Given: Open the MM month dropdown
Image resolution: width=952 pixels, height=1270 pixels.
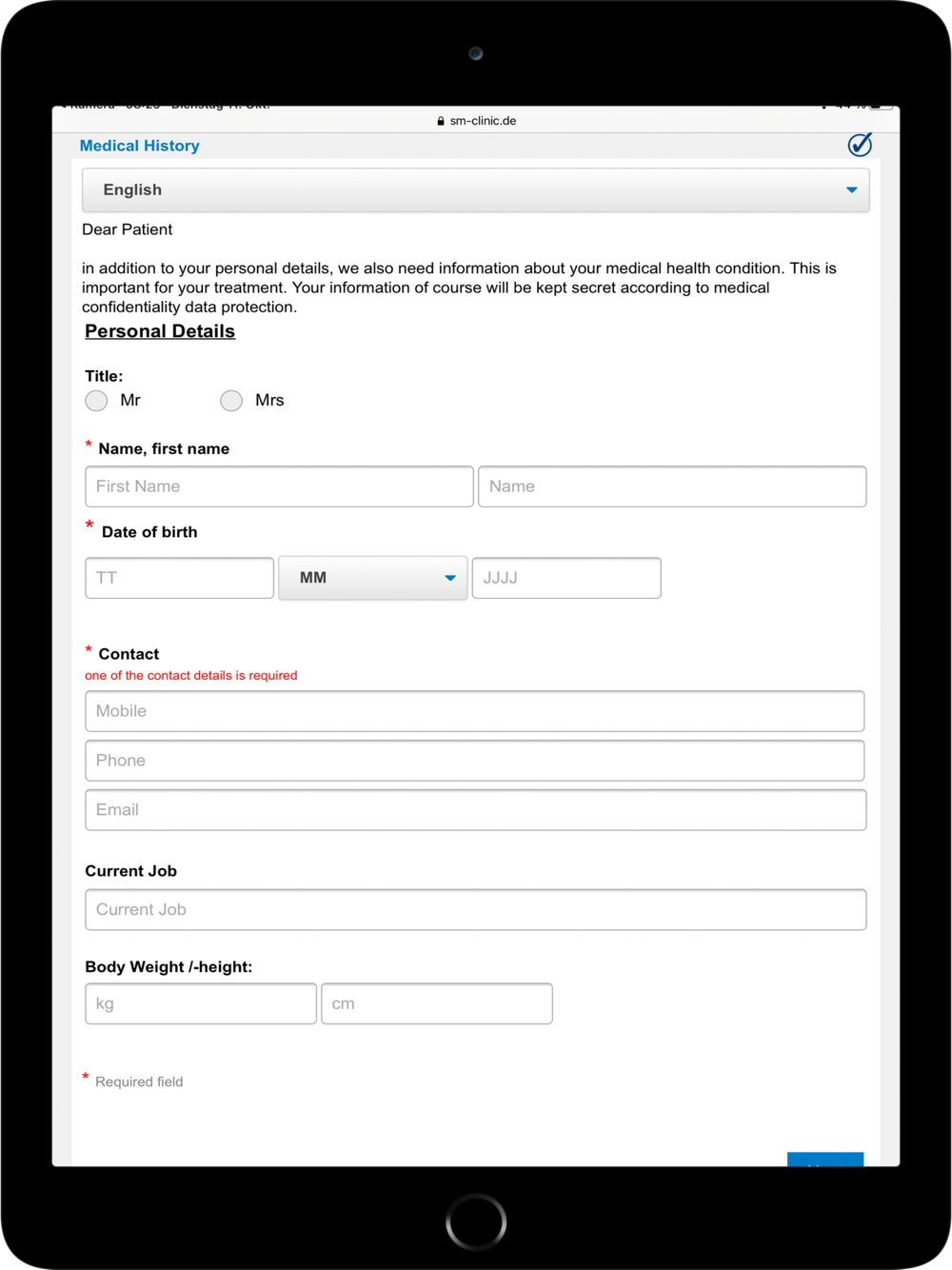Looking at the screenshot, I should pos(372,578).
